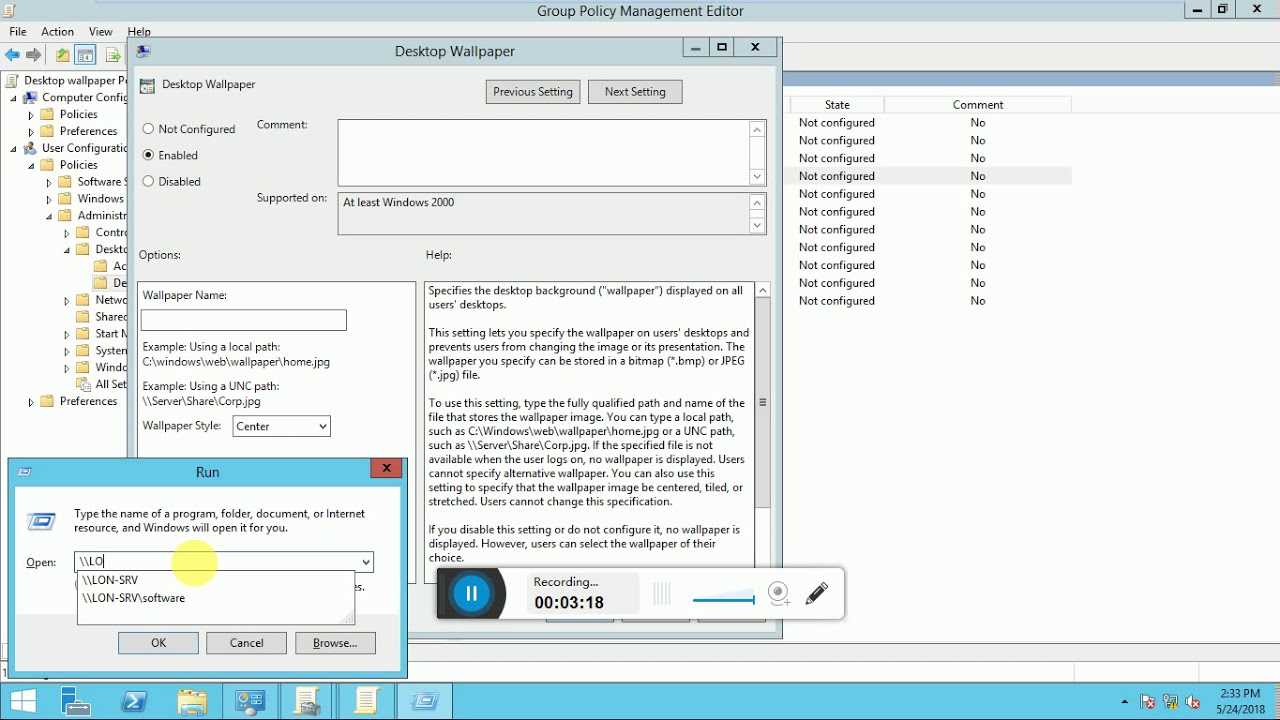Collapse the Computer Configuration node
This screenshot has width=1280, height=720.
[14, 98]
